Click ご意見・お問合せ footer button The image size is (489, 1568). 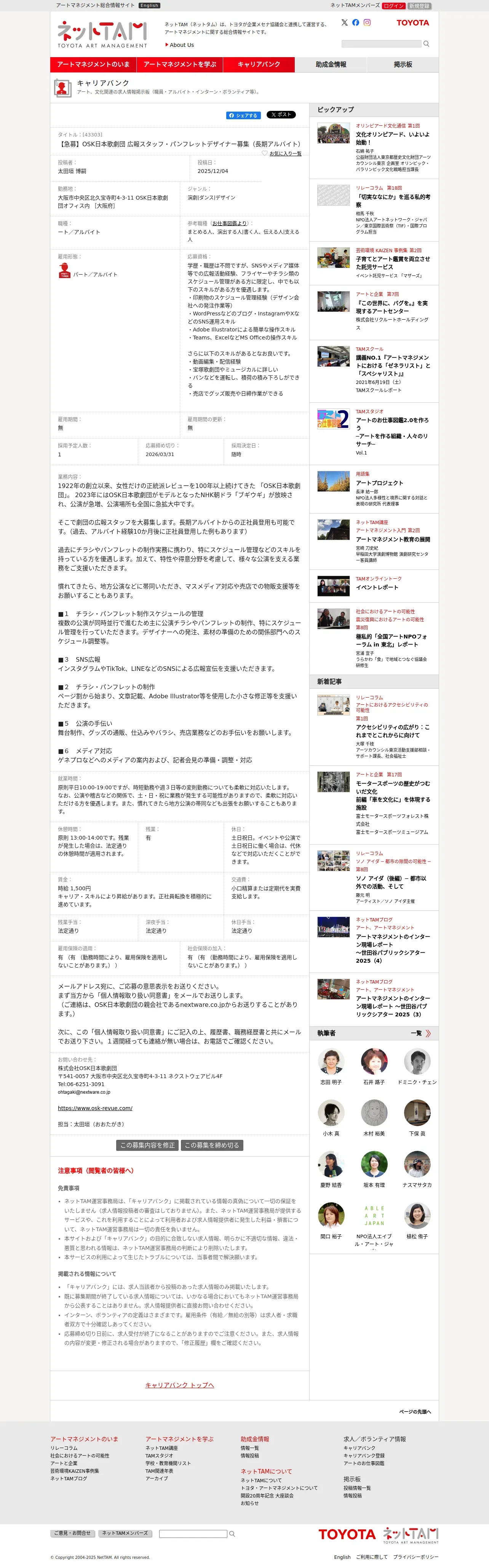click(x=73, y=1533)
